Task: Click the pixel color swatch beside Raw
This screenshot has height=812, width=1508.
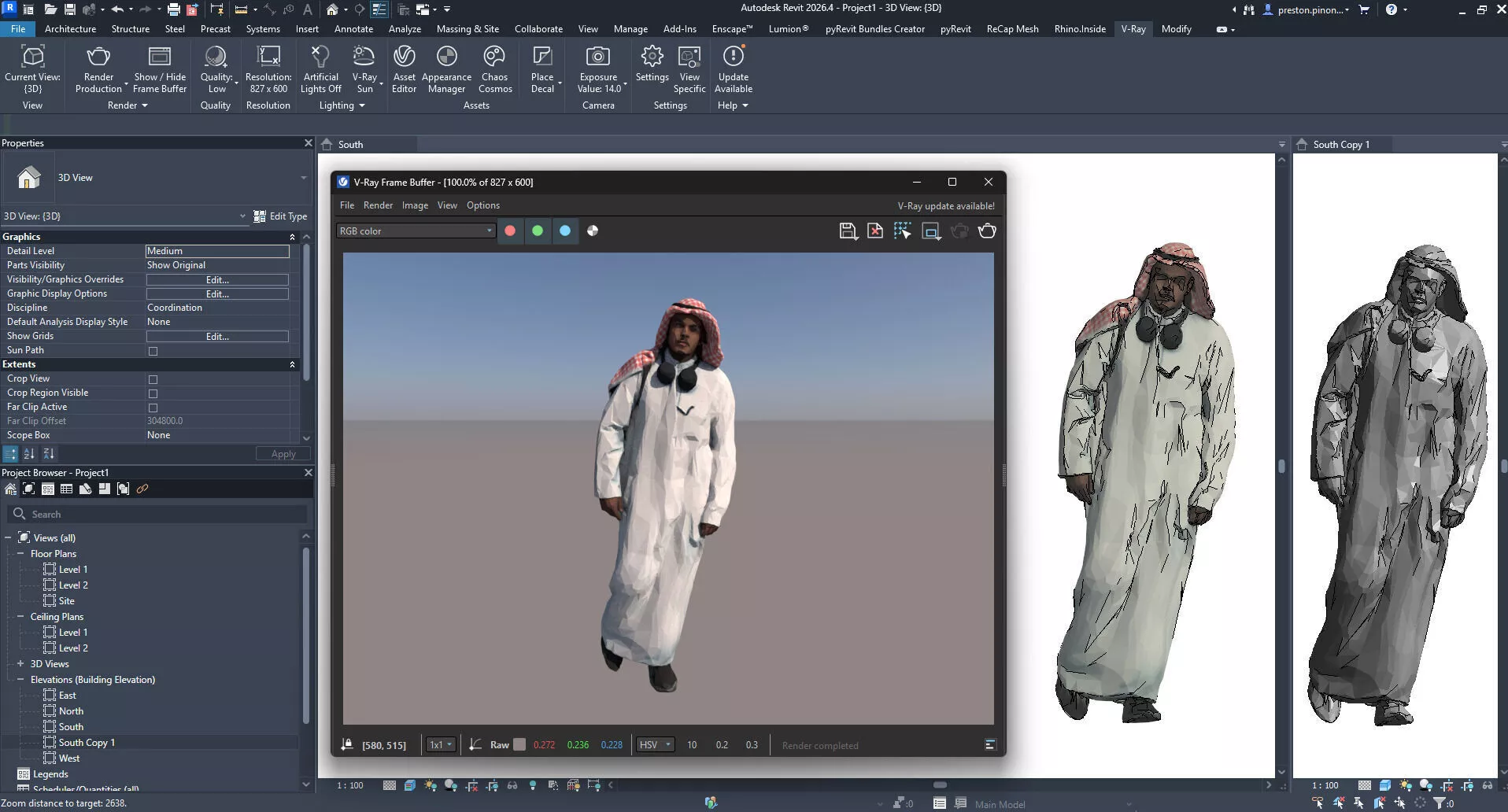Action: point(519,745)
